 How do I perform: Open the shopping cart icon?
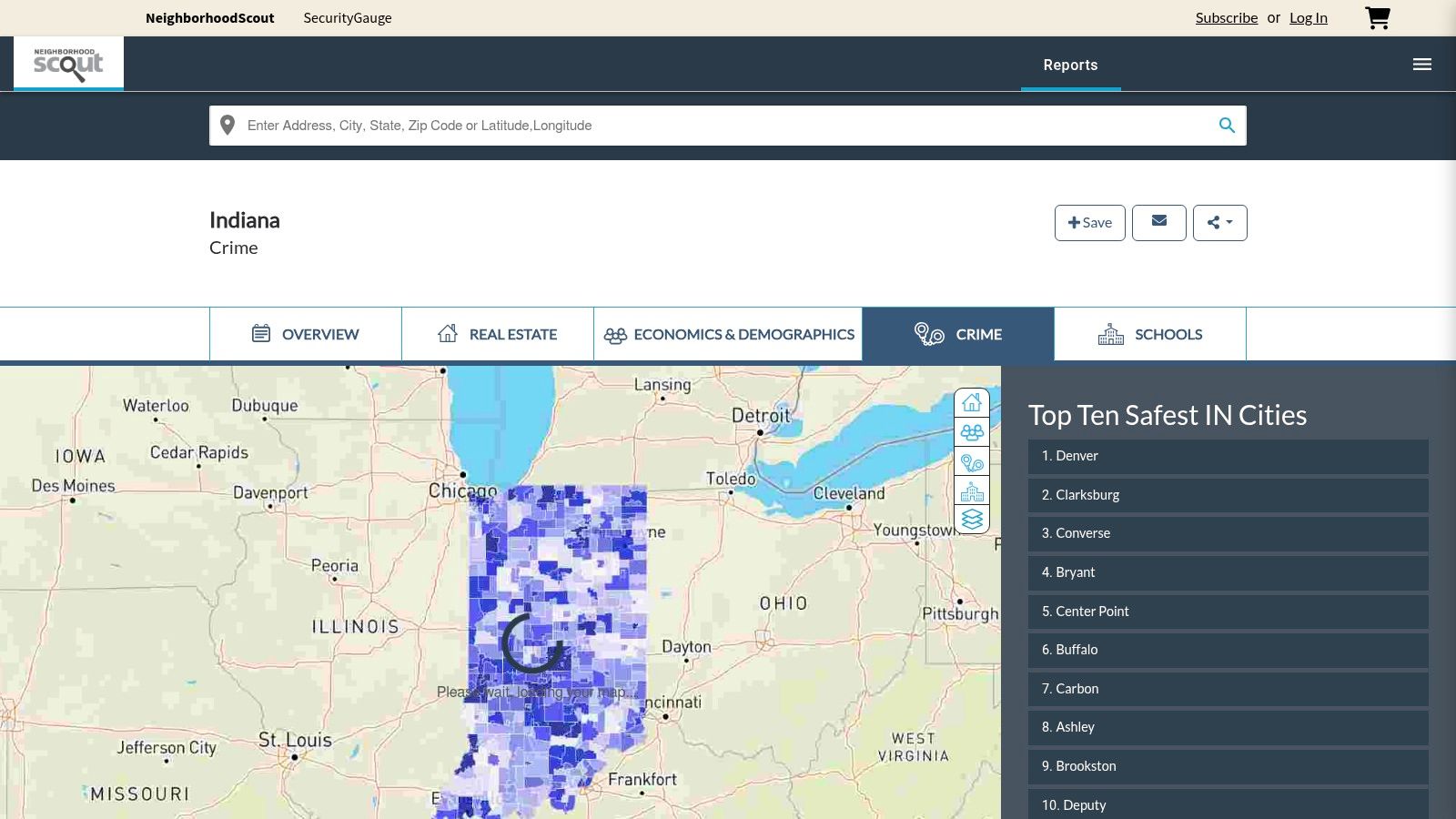pos(1377,18)
